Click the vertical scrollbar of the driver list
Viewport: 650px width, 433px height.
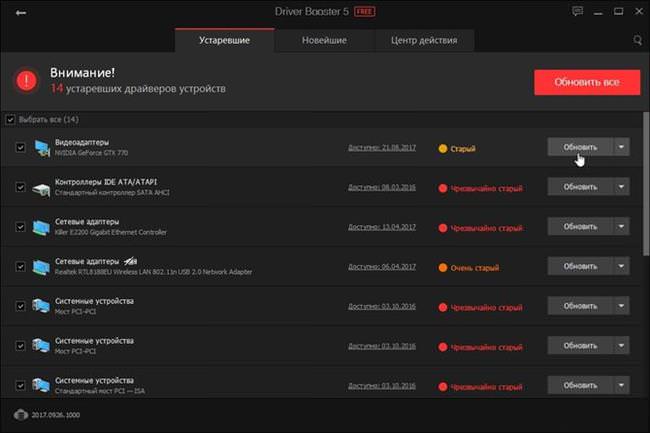(x=646, y=184)
